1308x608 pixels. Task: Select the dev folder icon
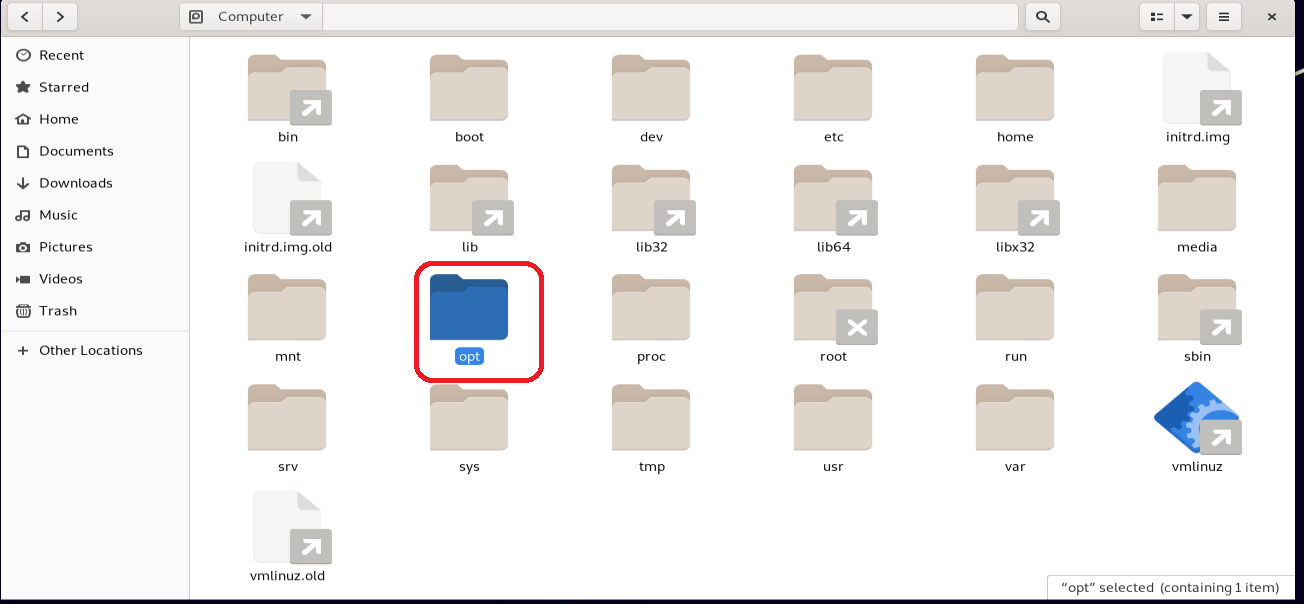tap(651, 88)
